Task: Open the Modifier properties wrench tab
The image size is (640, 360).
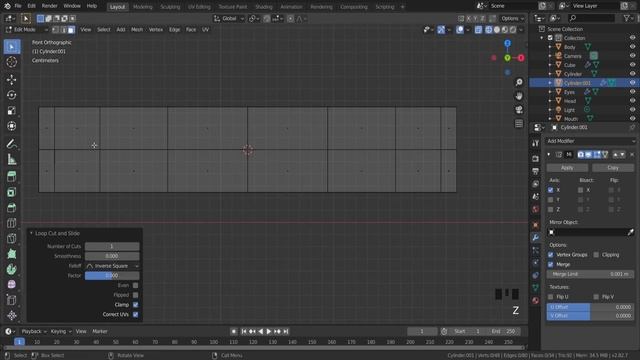Action: 536,238
